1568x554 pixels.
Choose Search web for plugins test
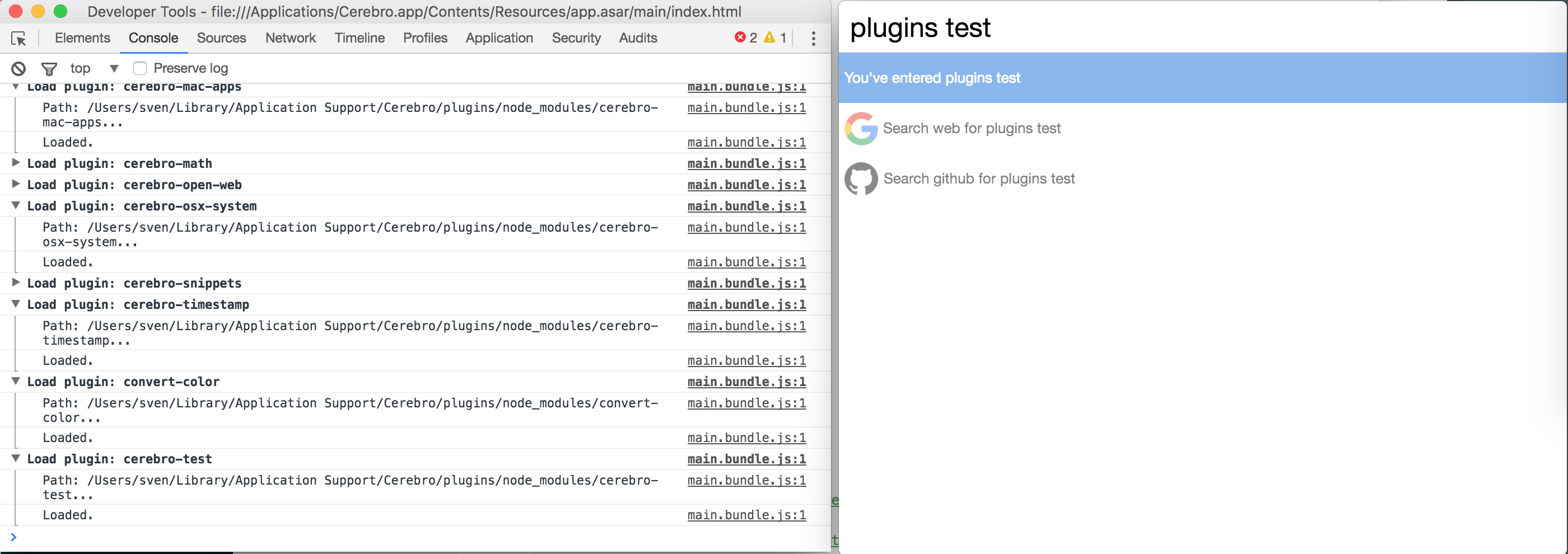tap(1203, 128)
